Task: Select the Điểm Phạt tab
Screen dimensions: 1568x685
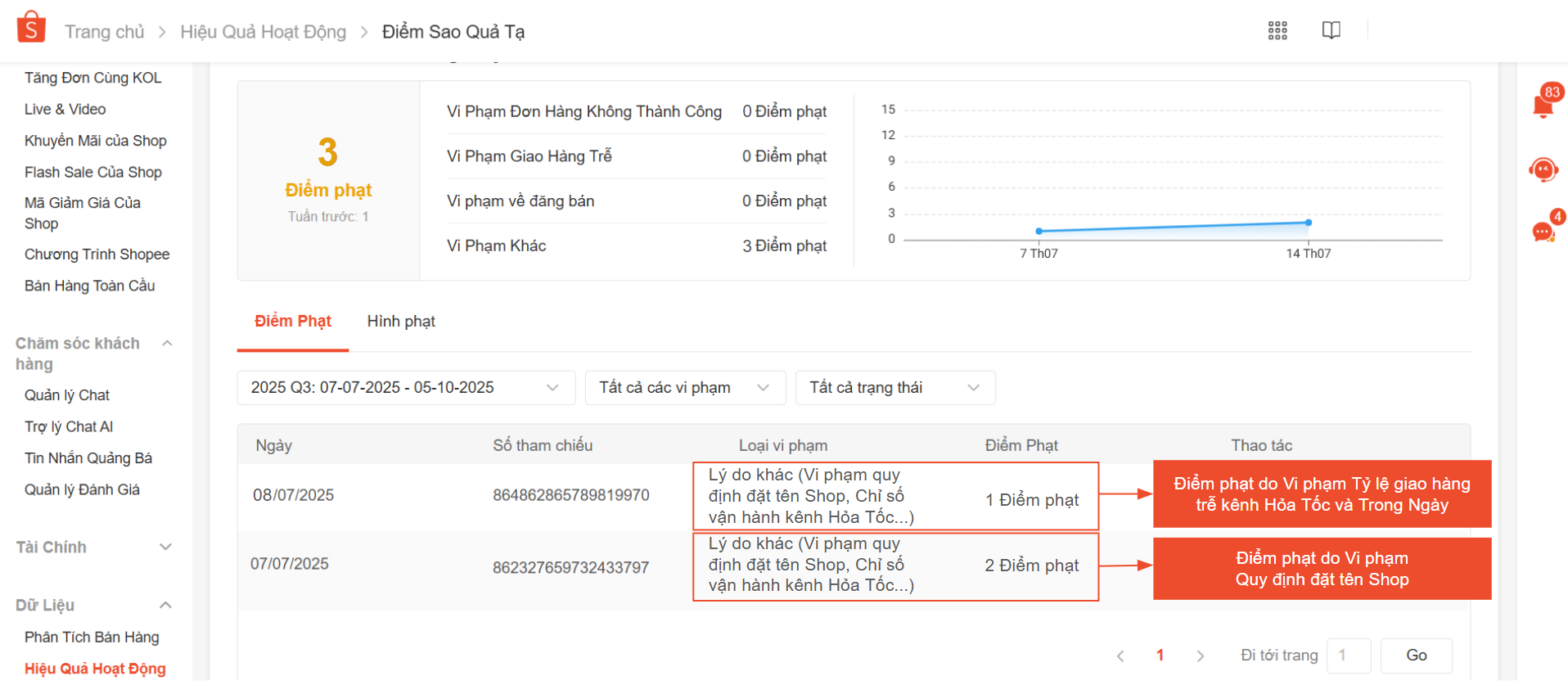Action: pos(292,322)
